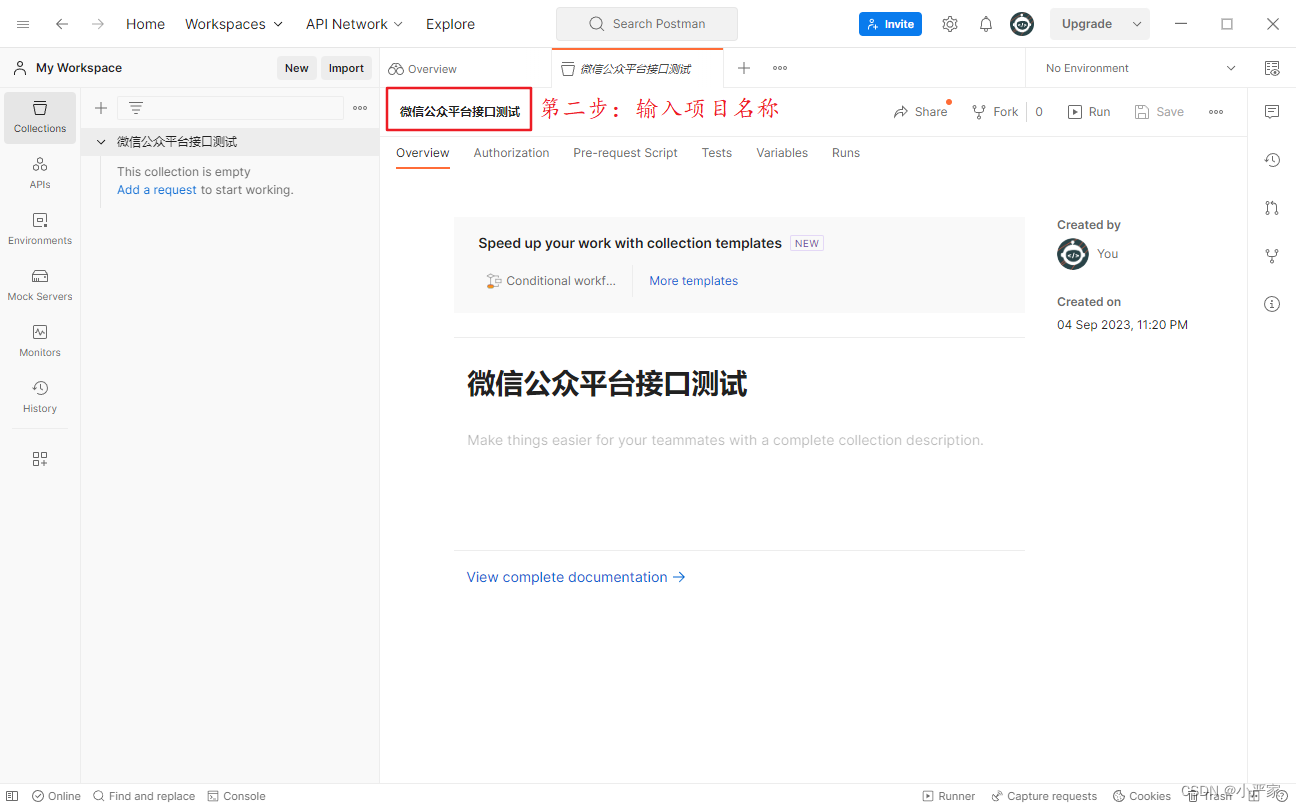Switch to the Variables tab
The height and width of the screenshot is (808, 1296).
[782, 153]
